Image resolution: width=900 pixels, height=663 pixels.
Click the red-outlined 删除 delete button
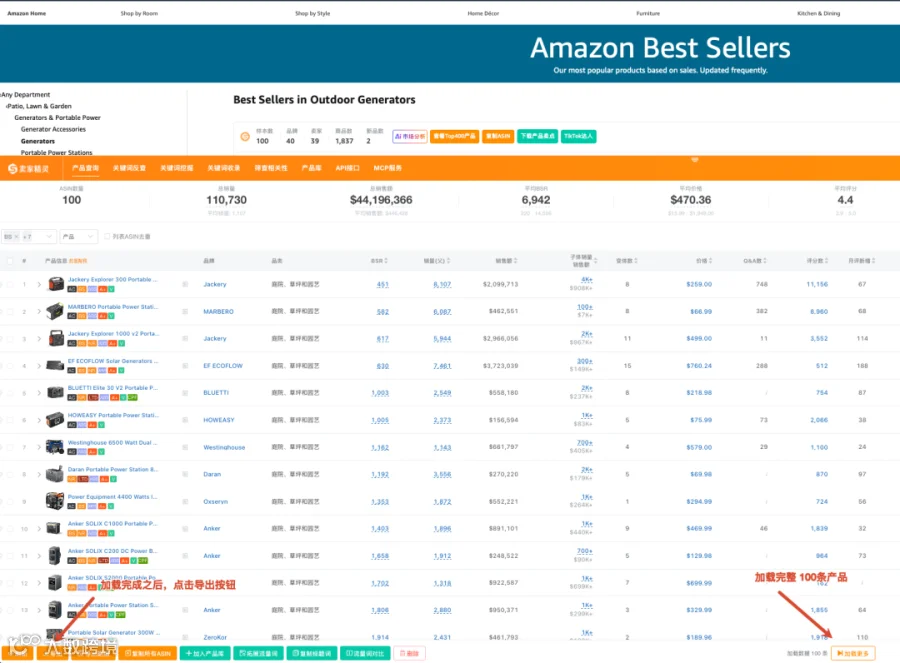tap(409, 653)
